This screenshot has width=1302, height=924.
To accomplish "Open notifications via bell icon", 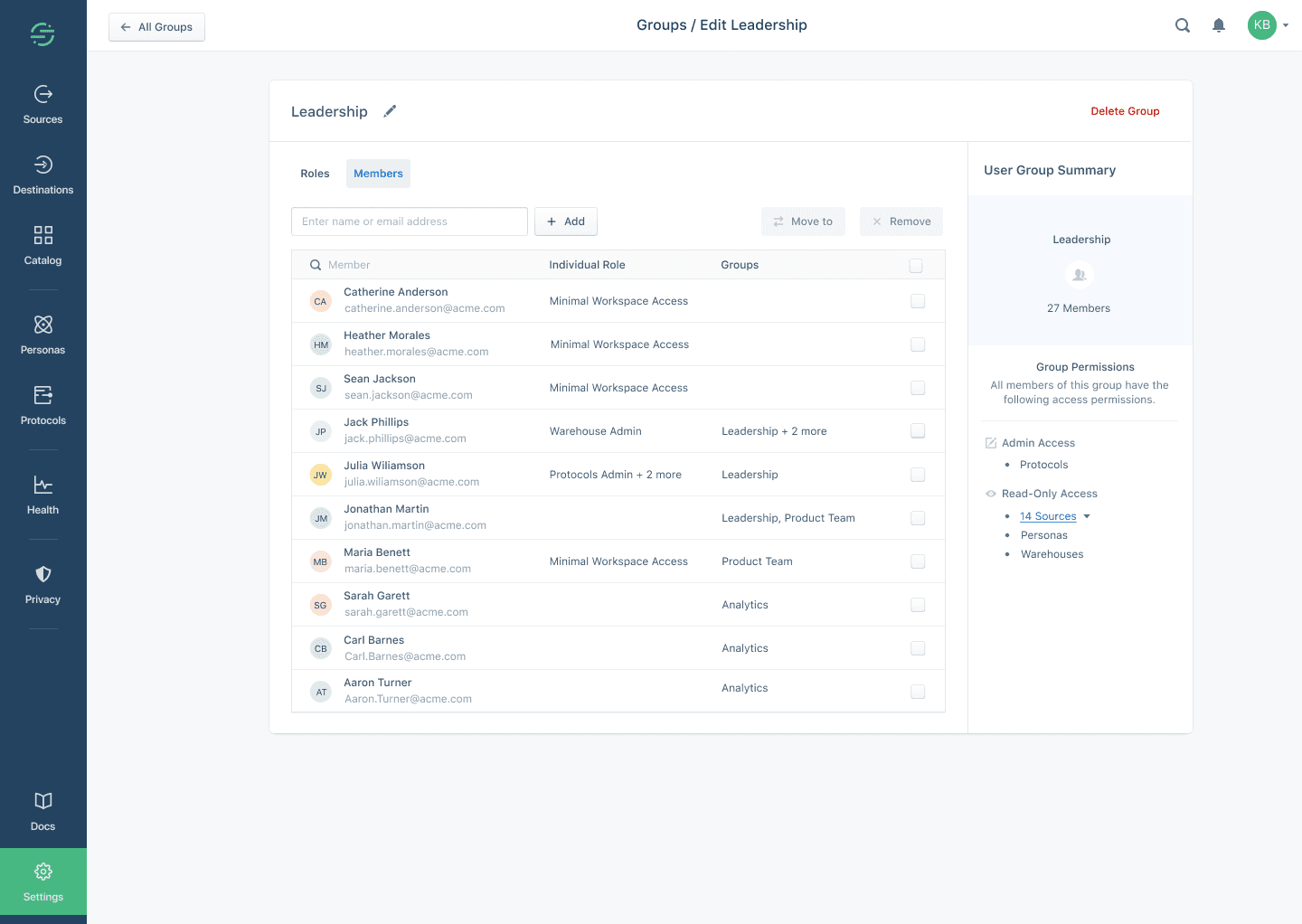I will coord(1219,25).
